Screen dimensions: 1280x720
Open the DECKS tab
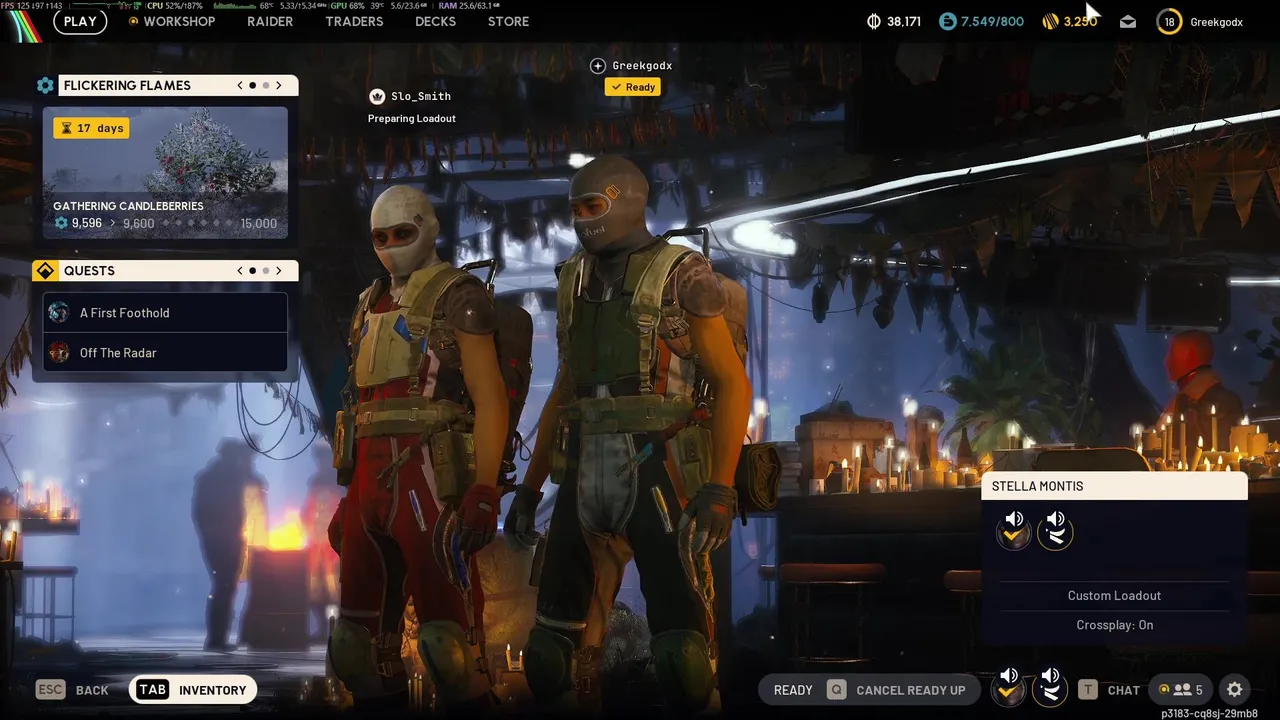435,21
